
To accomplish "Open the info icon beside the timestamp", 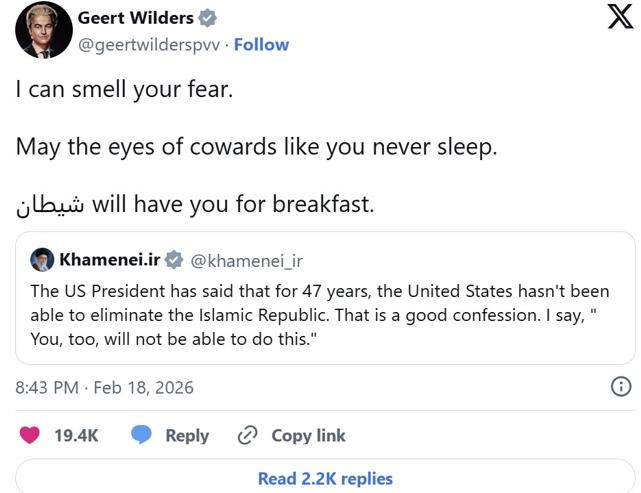I will 620,386.
